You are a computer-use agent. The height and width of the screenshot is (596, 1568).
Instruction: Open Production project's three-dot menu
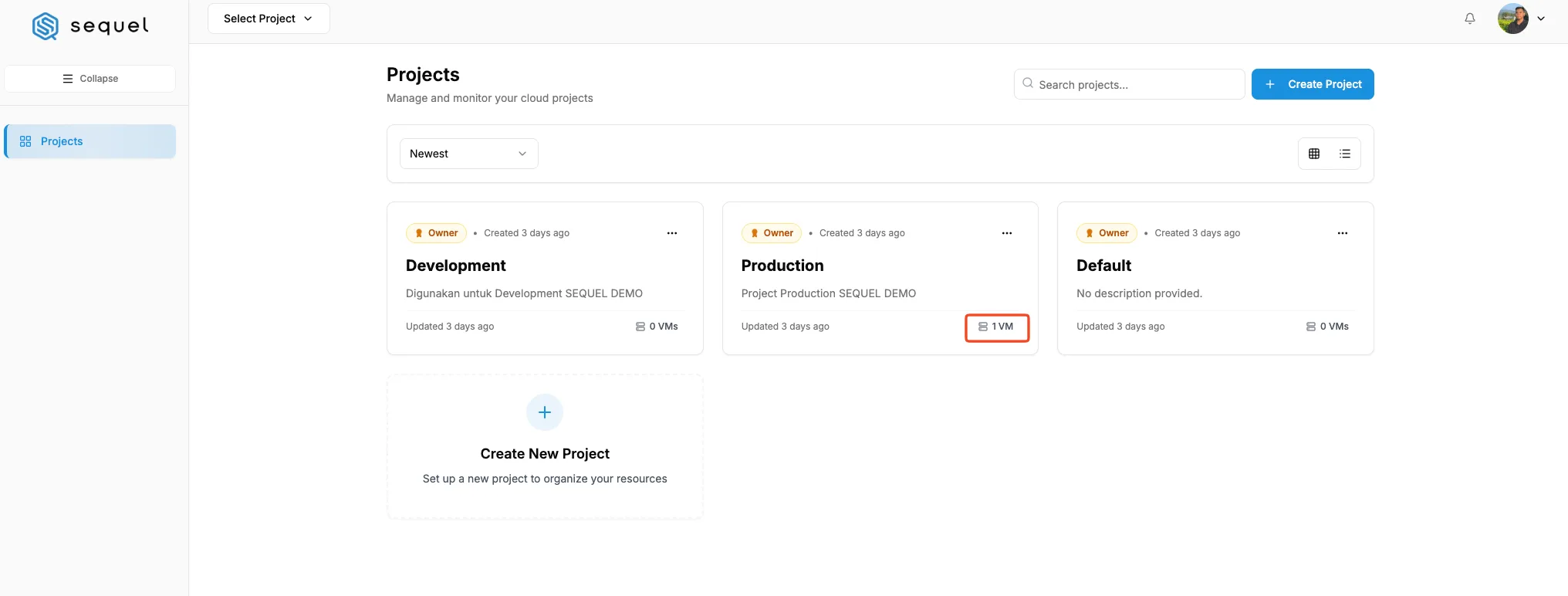coord(1007,233)
